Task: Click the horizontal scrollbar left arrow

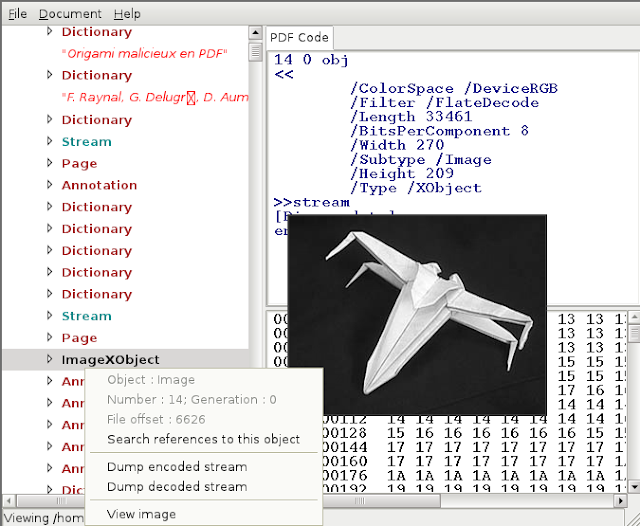Action: tap(9, 501)
